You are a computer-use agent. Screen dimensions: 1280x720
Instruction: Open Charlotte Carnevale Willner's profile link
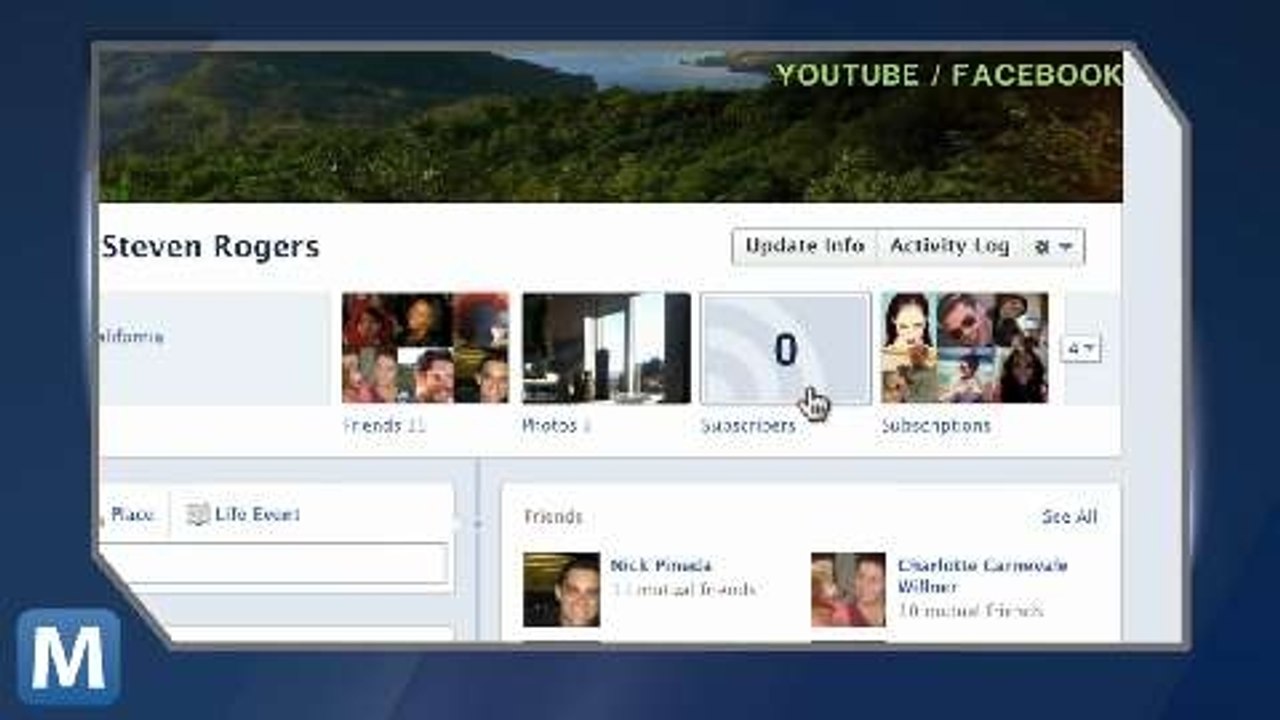tap(982, 576)
